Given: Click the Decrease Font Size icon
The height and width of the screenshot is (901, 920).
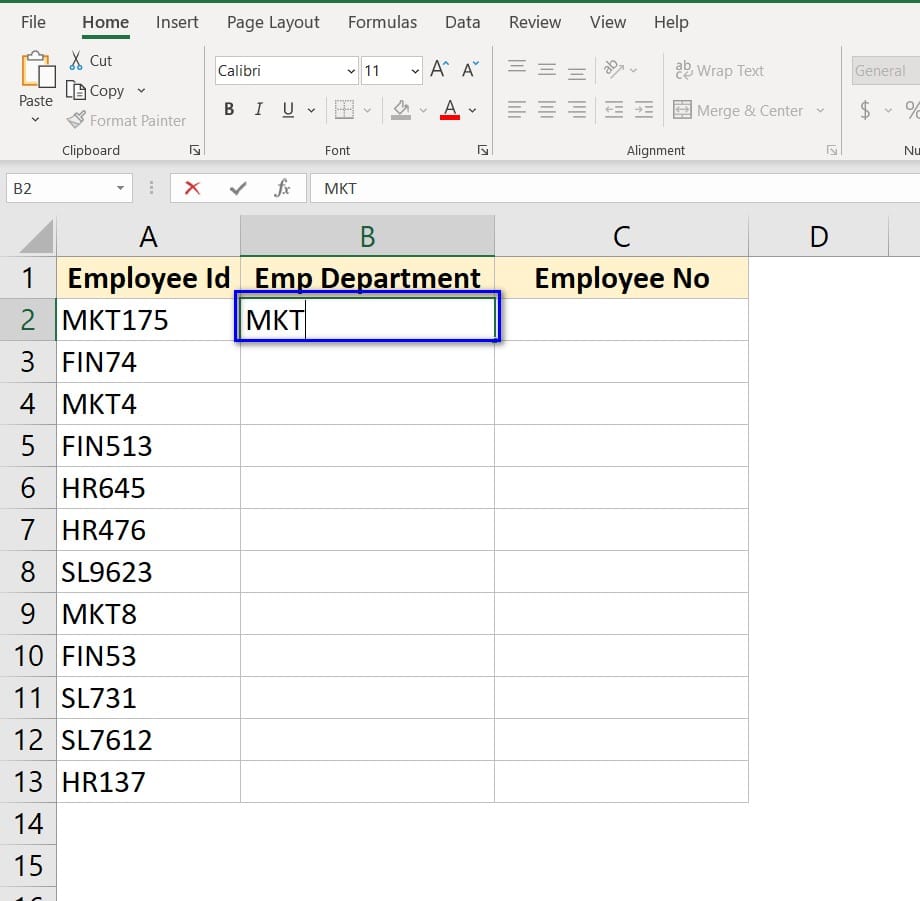Looking at the screenshot, I should (x=471, y=70).
